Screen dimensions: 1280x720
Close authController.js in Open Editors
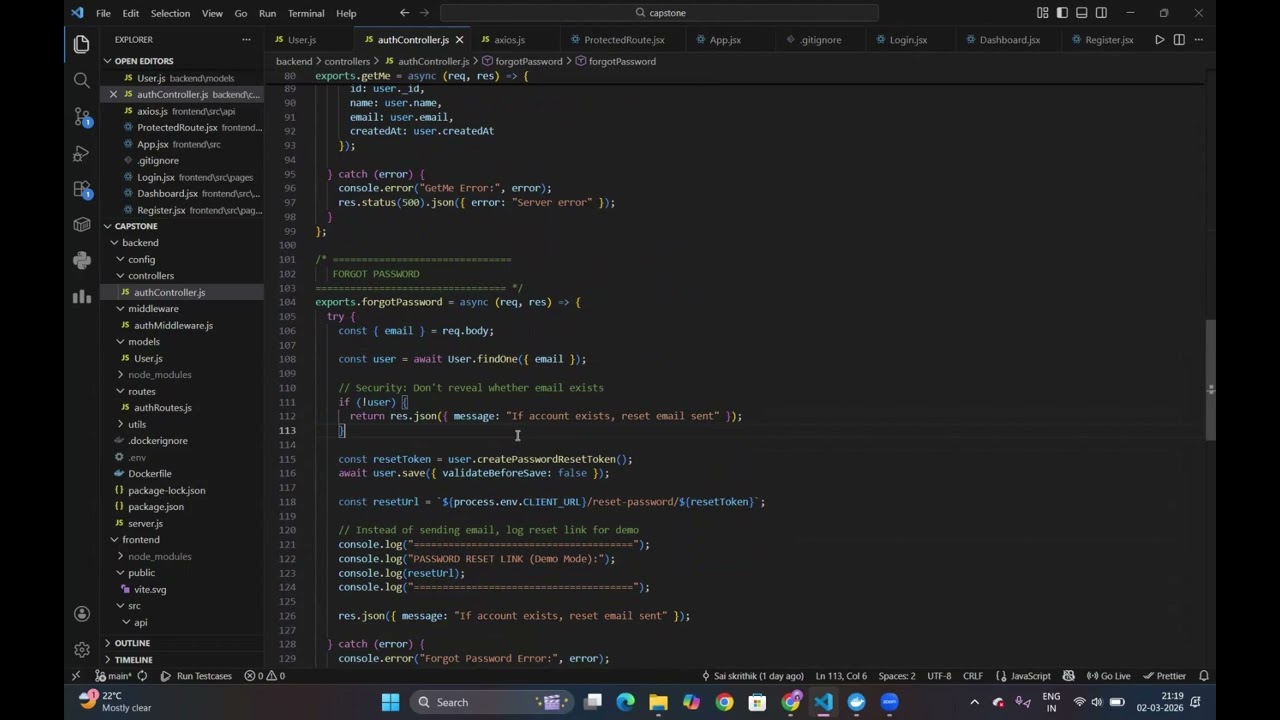coord(113,94)
